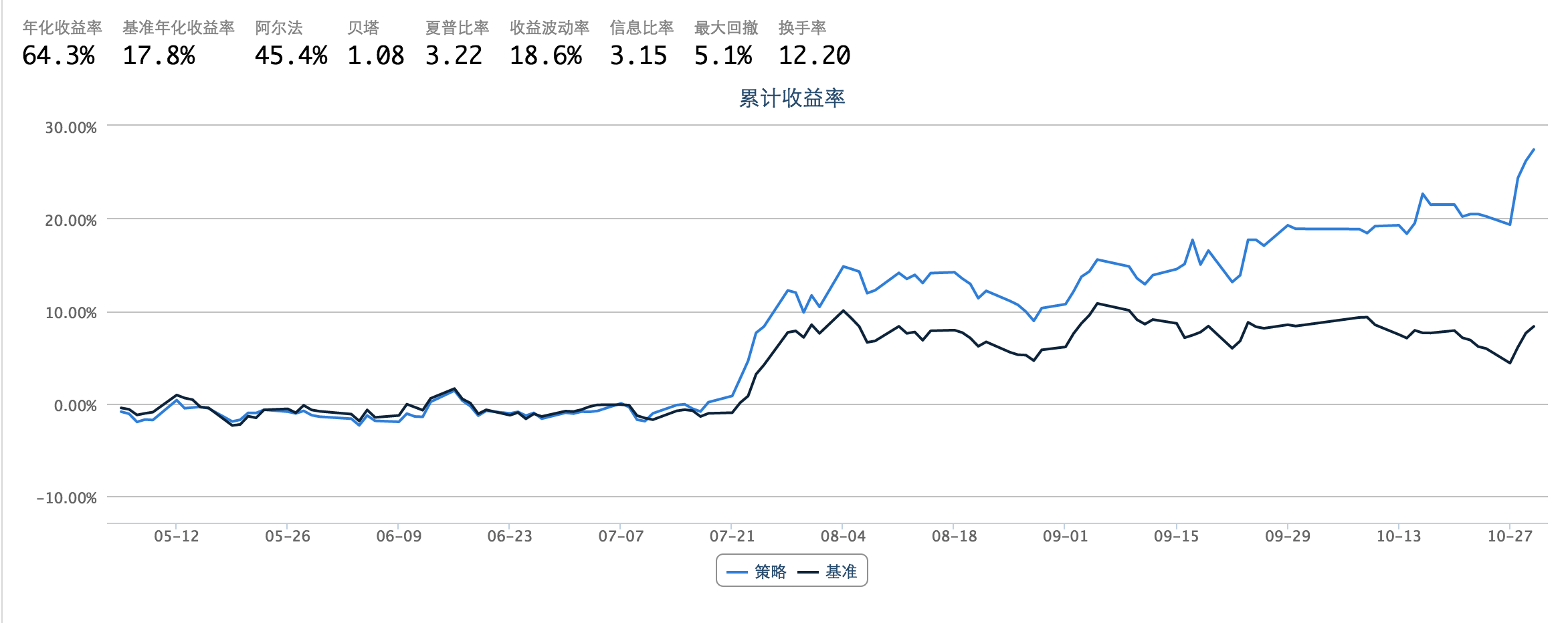Image resolution: width=1568 pixels, height=623 pixels.
Task: Click the 64.3% annualized return value
Action: (59, 55)
